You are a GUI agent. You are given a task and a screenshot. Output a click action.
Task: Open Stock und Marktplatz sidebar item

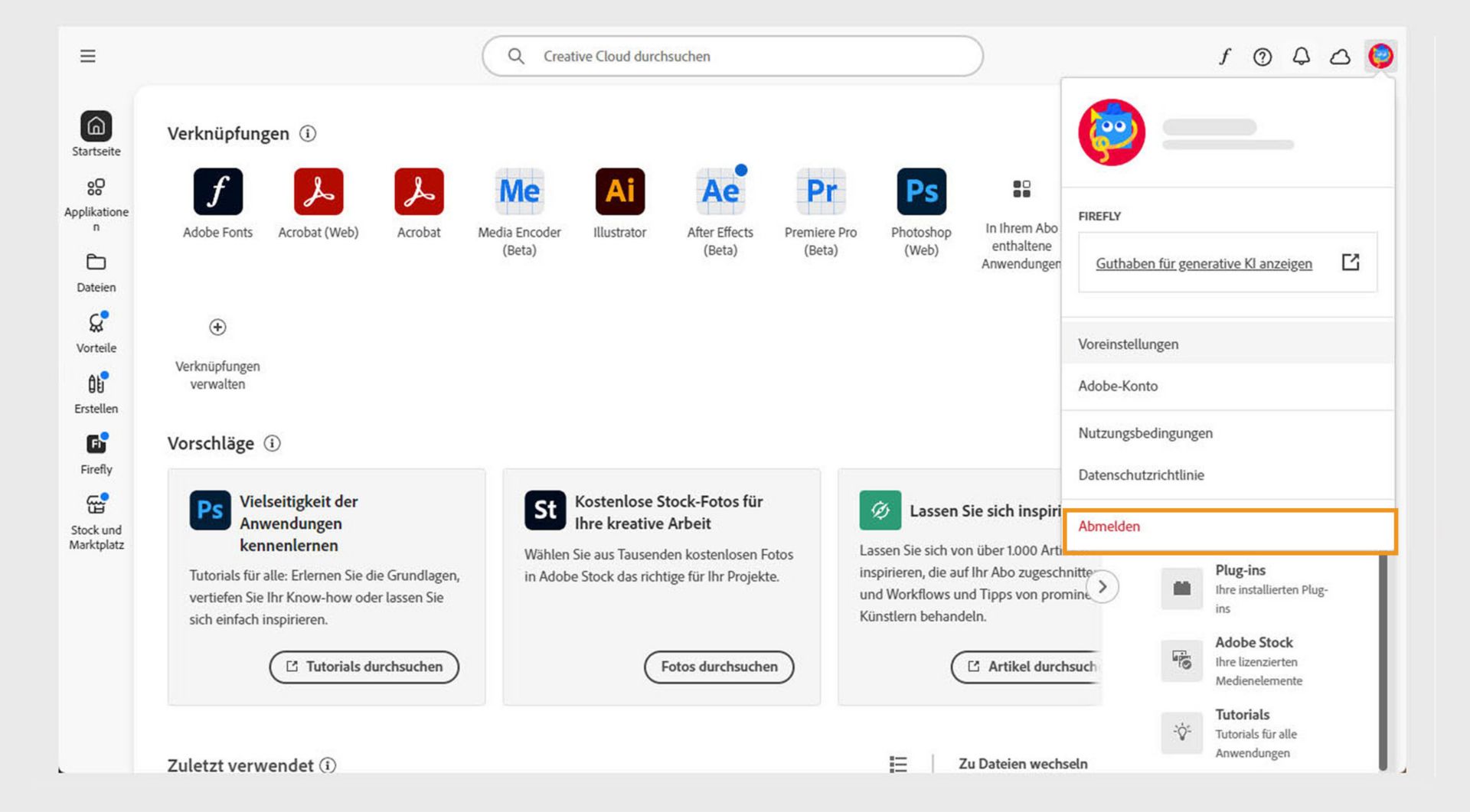tap(96, 523)
